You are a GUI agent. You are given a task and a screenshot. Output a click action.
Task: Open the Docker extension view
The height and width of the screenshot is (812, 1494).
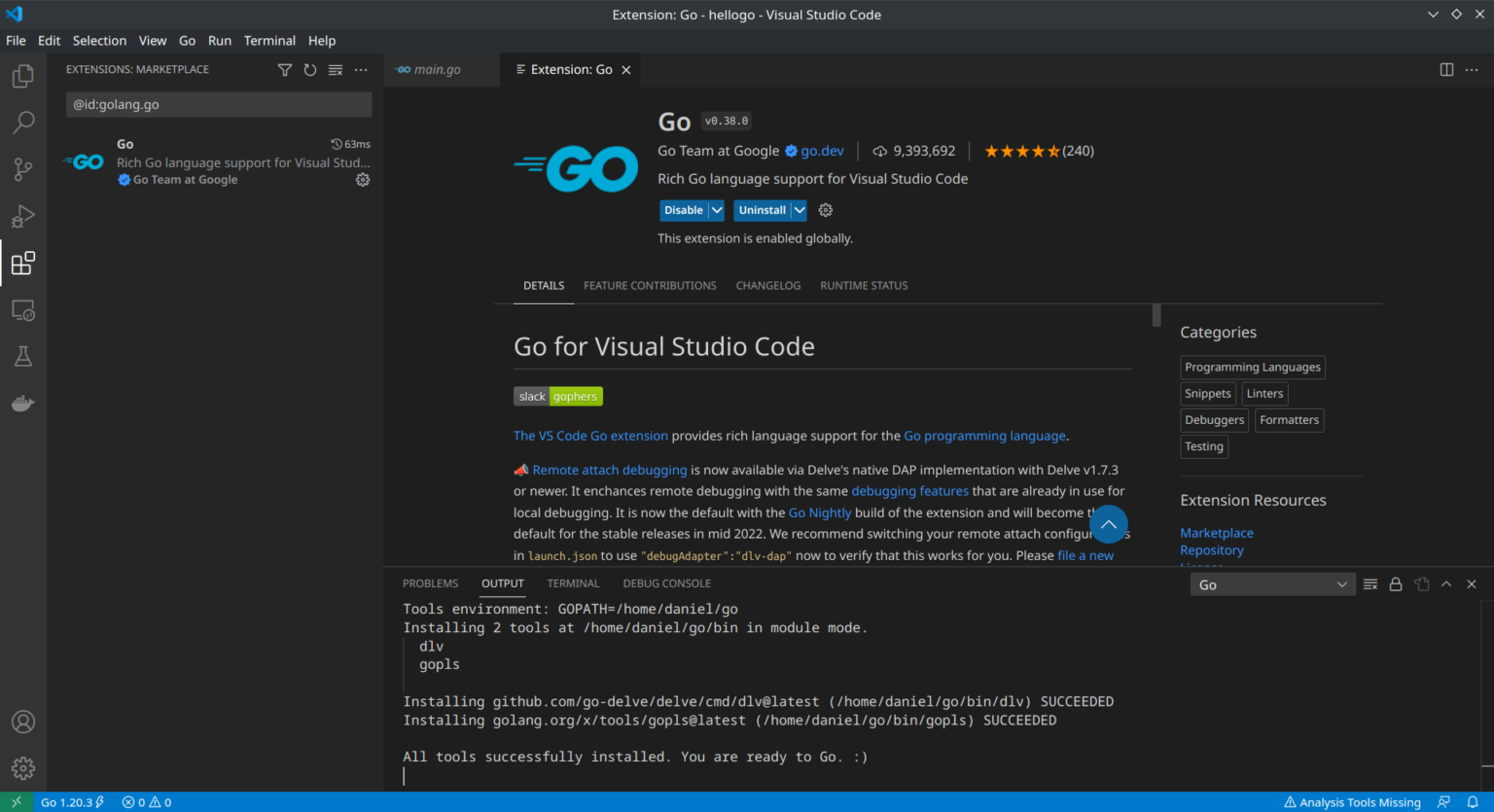pos(22,403)
